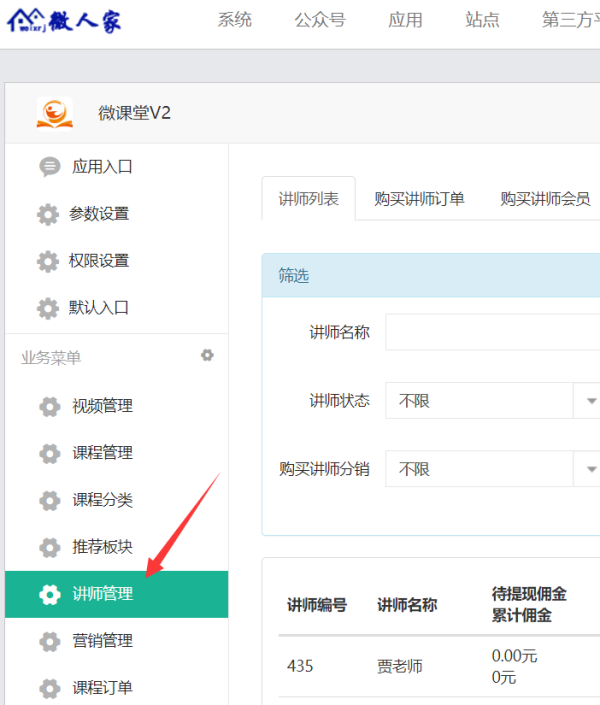
Task: Click the 讲师编号 column header
Action: 317,605
